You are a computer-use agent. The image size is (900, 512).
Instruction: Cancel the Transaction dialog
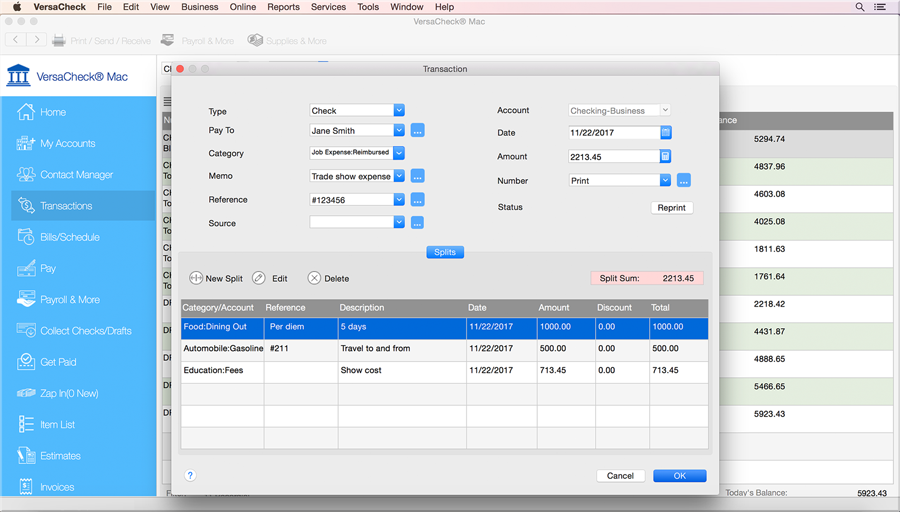[x=620, y=476]
